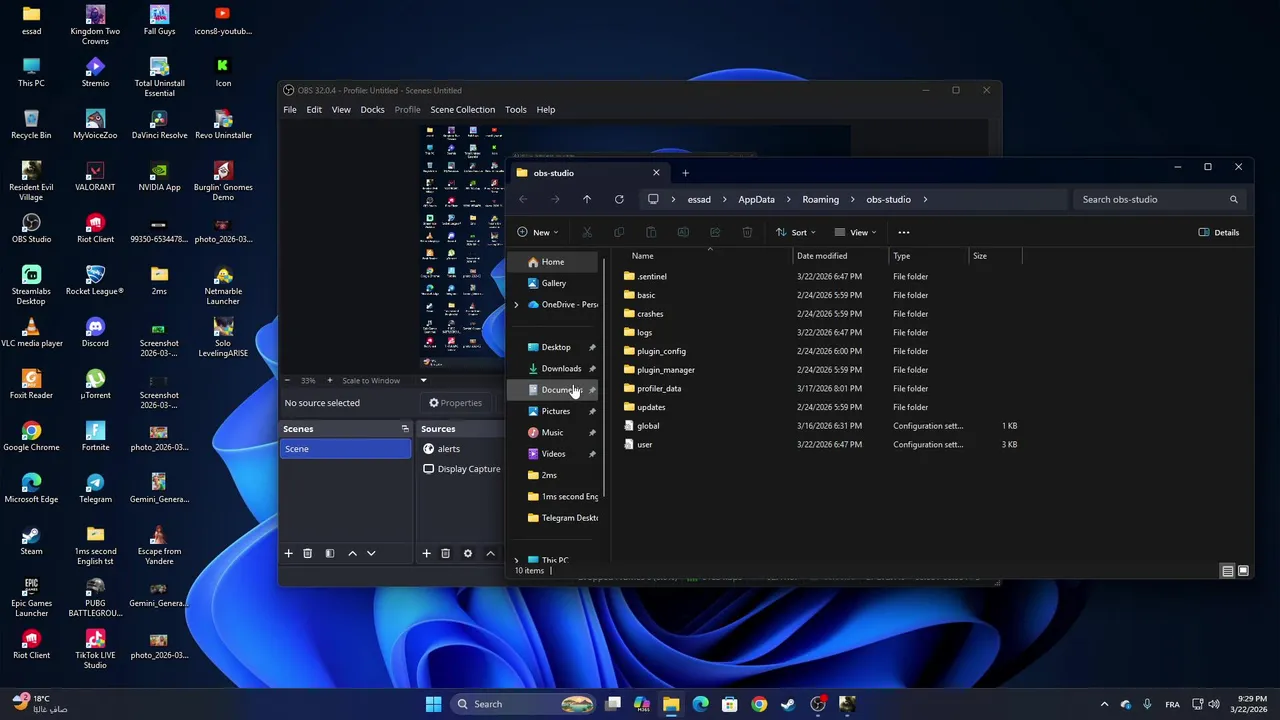The image size is (1280, 720).
Task: Open the OBS Scene Collection menu
Action: click(x=462, y=110)
